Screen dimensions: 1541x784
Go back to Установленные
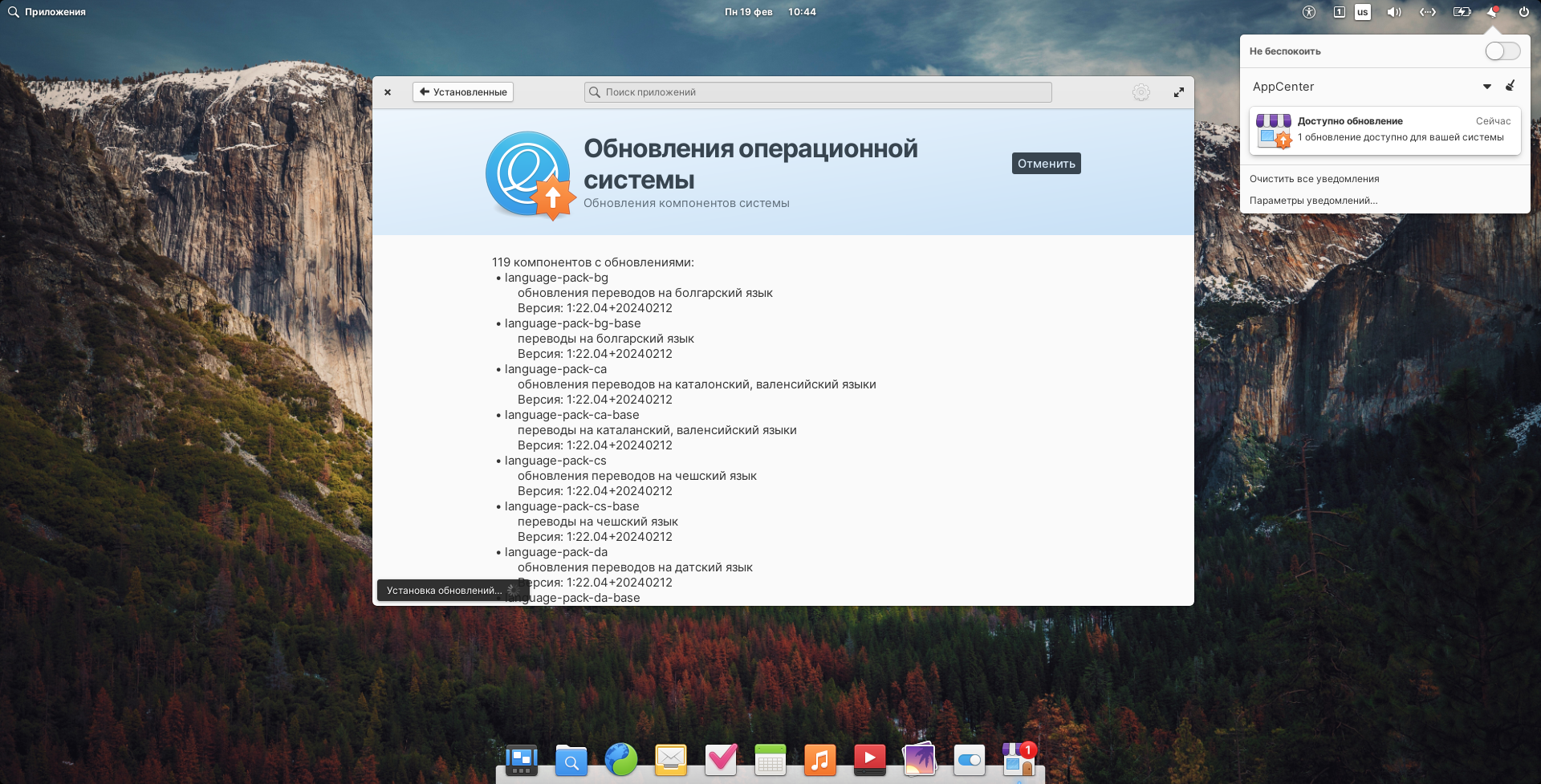tap(463, 92)
